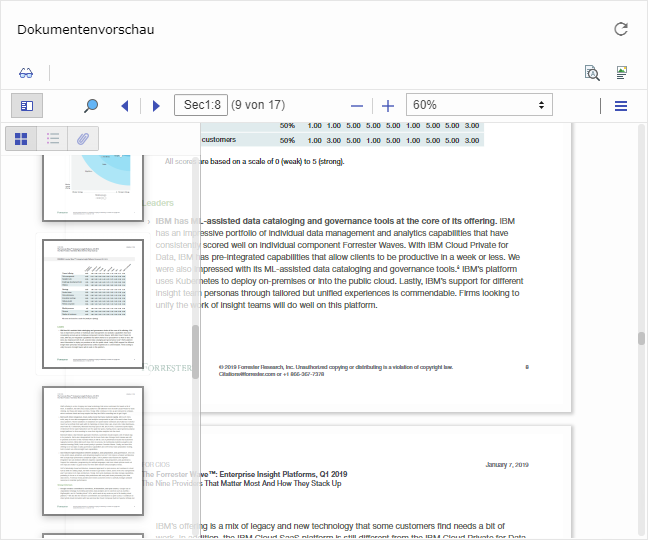Open the hamburger tools menu
Viewport: 648px width, 540px height.
(x=621, y=105)
